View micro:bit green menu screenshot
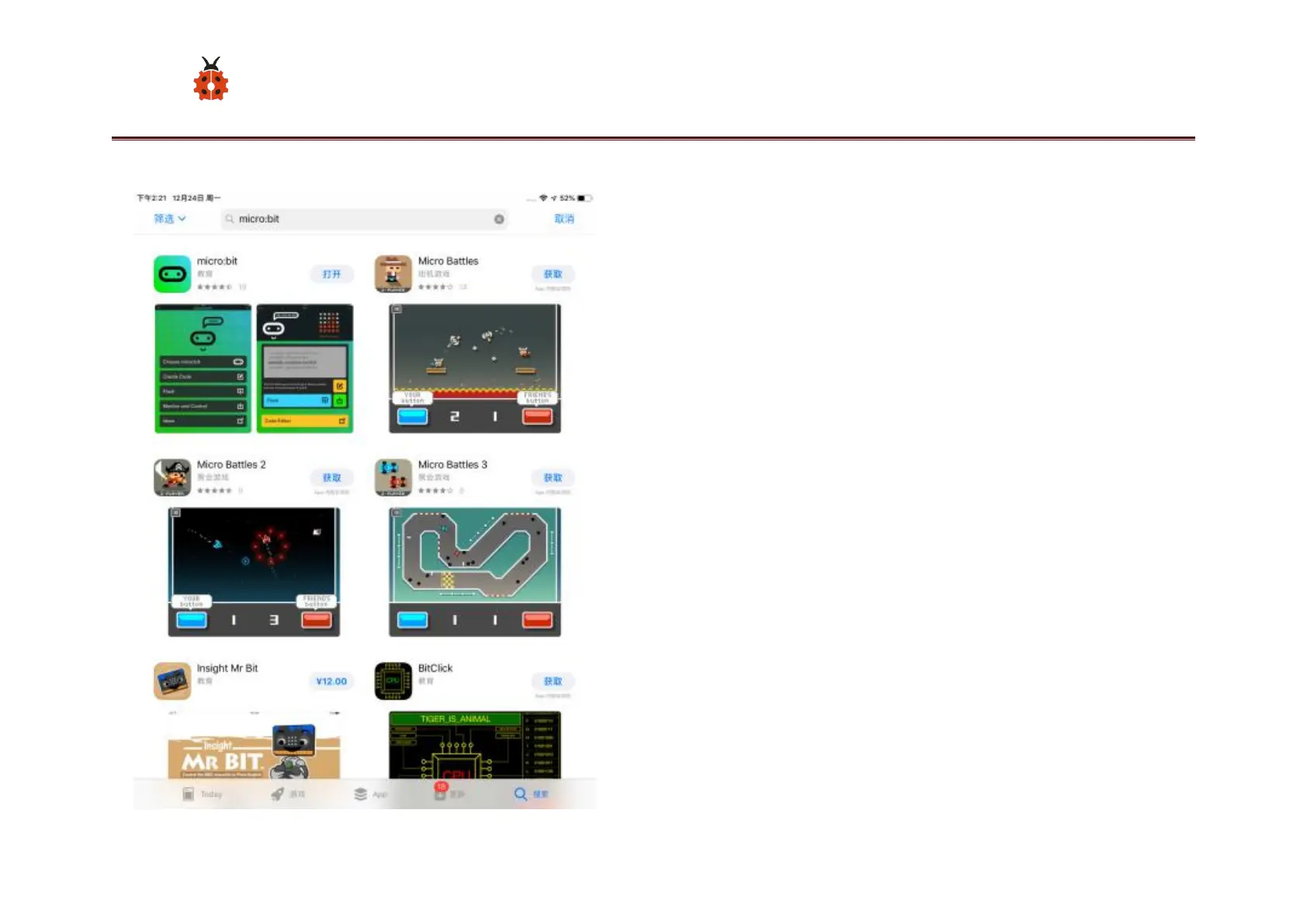1307x924 pixels. pyautogui.click(x=203, y=369)
